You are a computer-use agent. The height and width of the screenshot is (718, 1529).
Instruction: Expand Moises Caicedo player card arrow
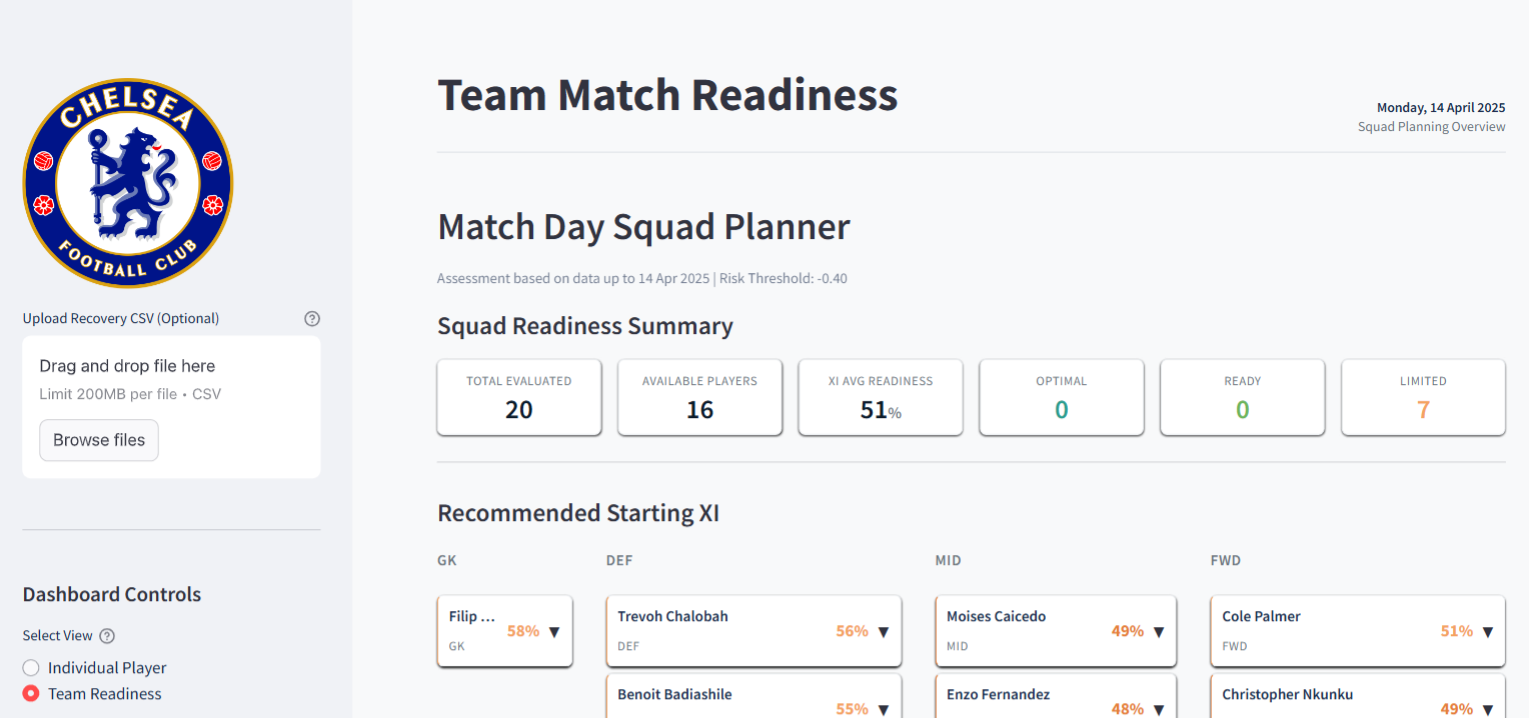(1158, 631)
